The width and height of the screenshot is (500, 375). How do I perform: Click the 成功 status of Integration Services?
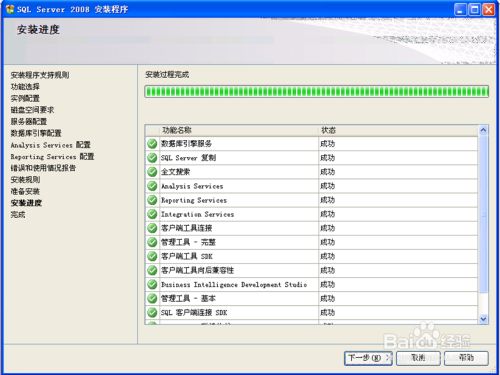[x=327, y=214]
